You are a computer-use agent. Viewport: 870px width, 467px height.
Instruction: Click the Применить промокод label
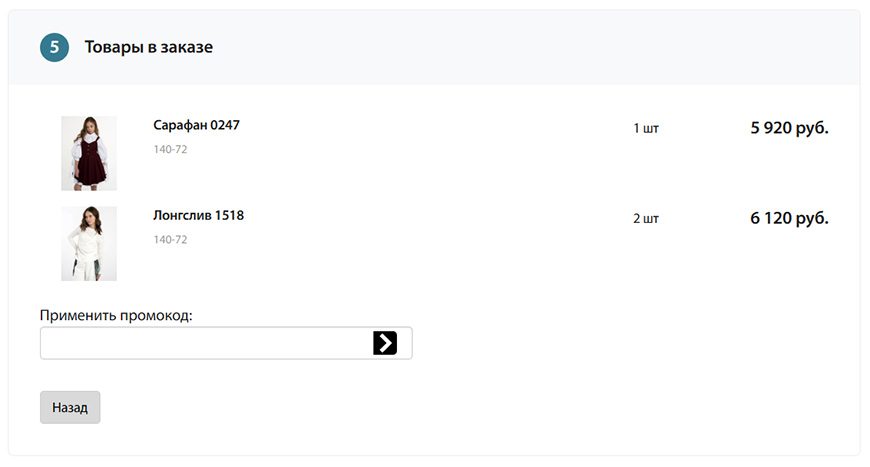[x=116, y=316]
